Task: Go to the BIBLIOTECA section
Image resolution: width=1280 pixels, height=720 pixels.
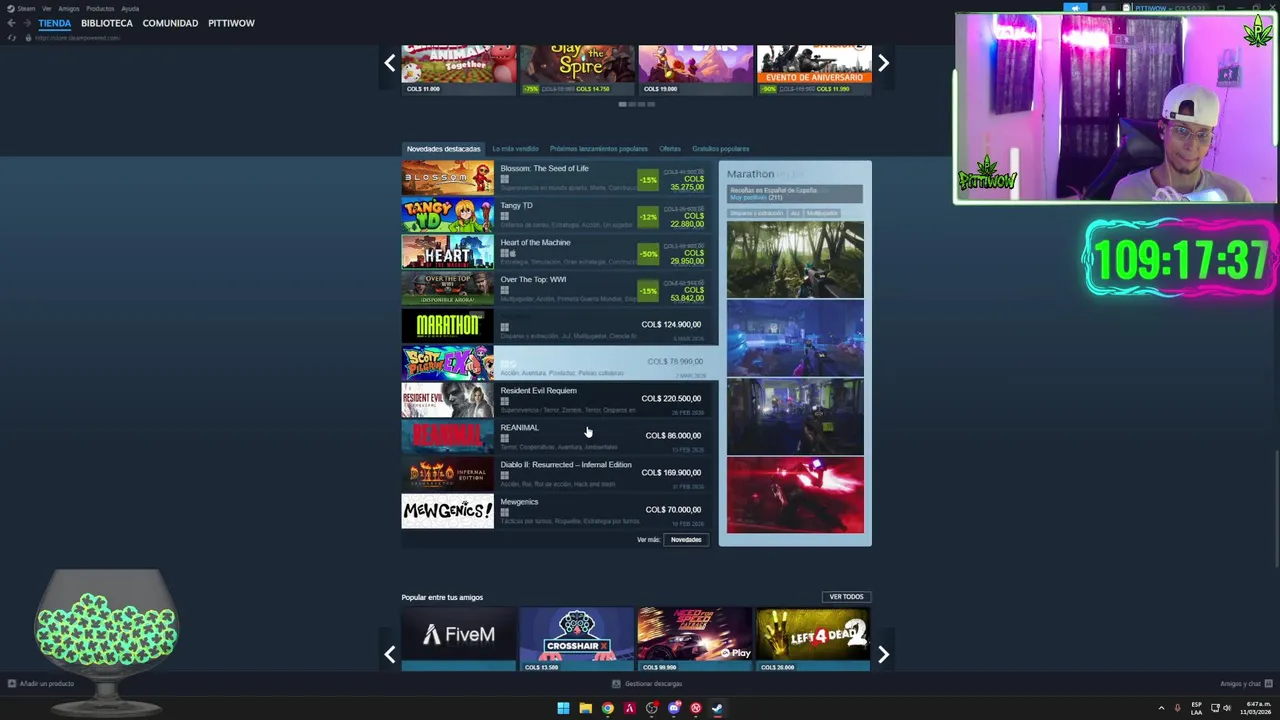Action: (x=107, y=23)
